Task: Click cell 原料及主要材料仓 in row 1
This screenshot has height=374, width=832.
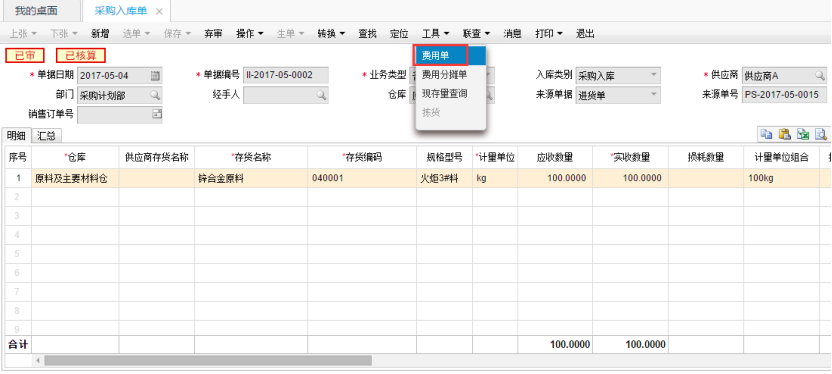Action: pyautogui.click(x=75, y=178)
